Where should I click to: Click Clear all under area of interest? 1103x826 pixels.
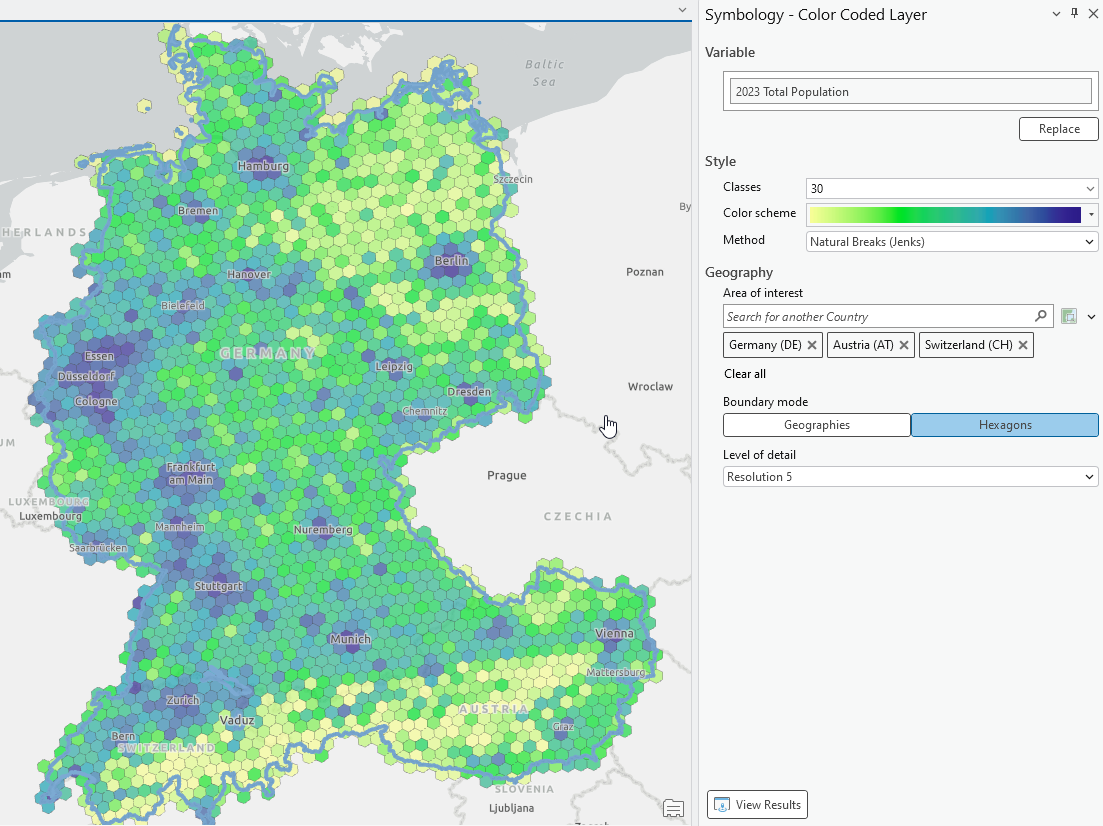click(x=745, y=374)
